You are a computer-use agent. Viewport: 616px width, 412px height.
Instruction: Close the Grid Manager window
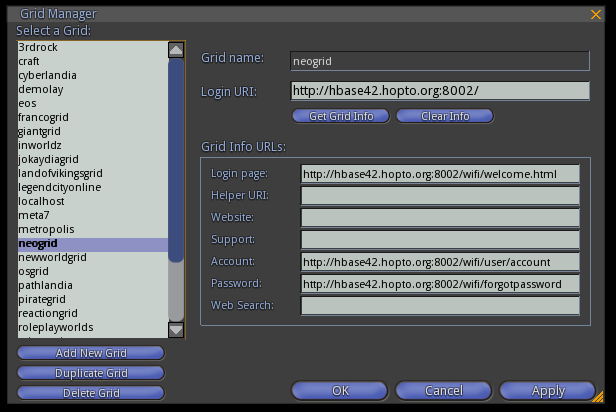click(x=597, y=14)
